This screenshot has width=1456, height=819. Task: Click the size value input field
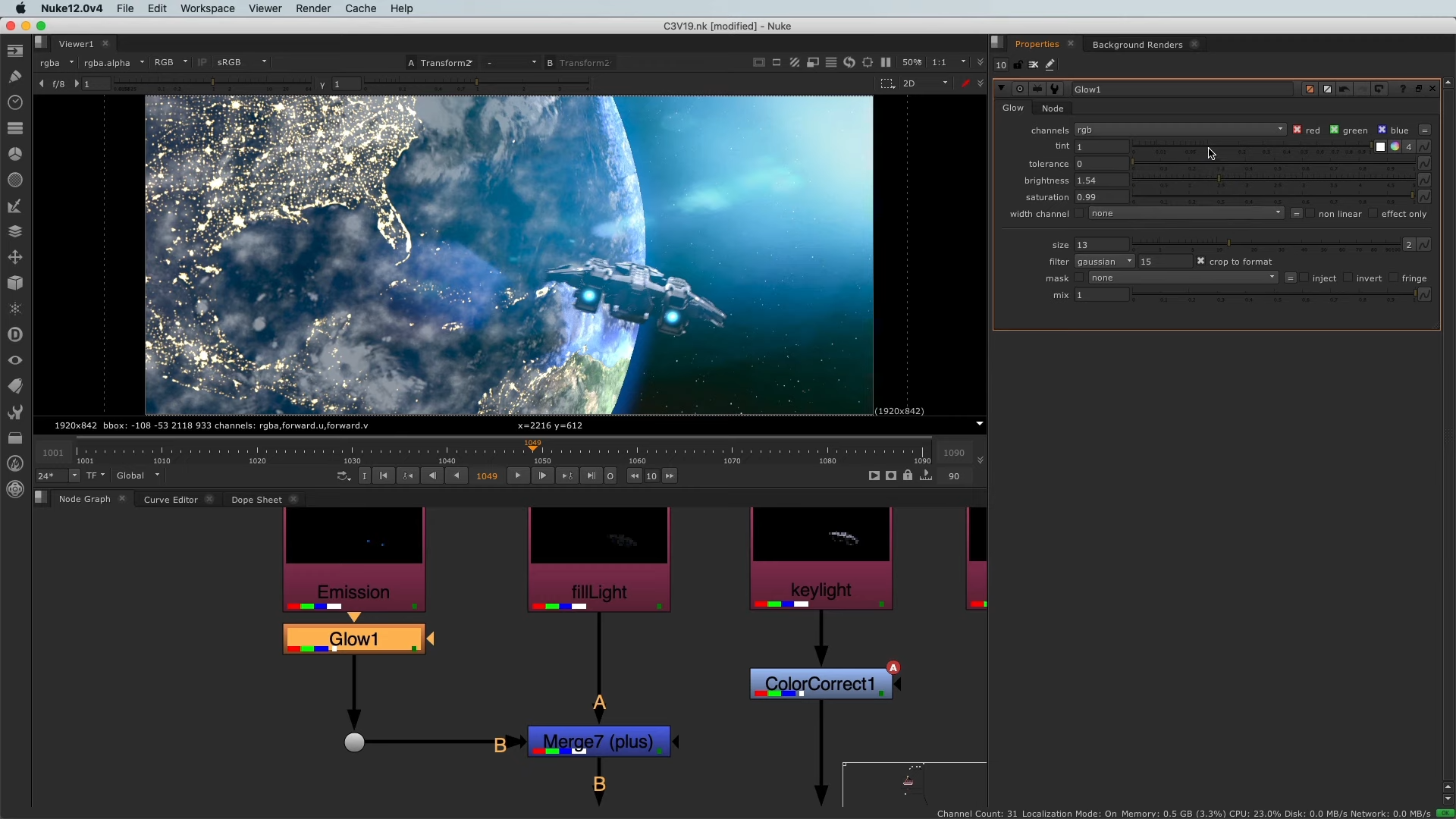(x=1101, y=245)
